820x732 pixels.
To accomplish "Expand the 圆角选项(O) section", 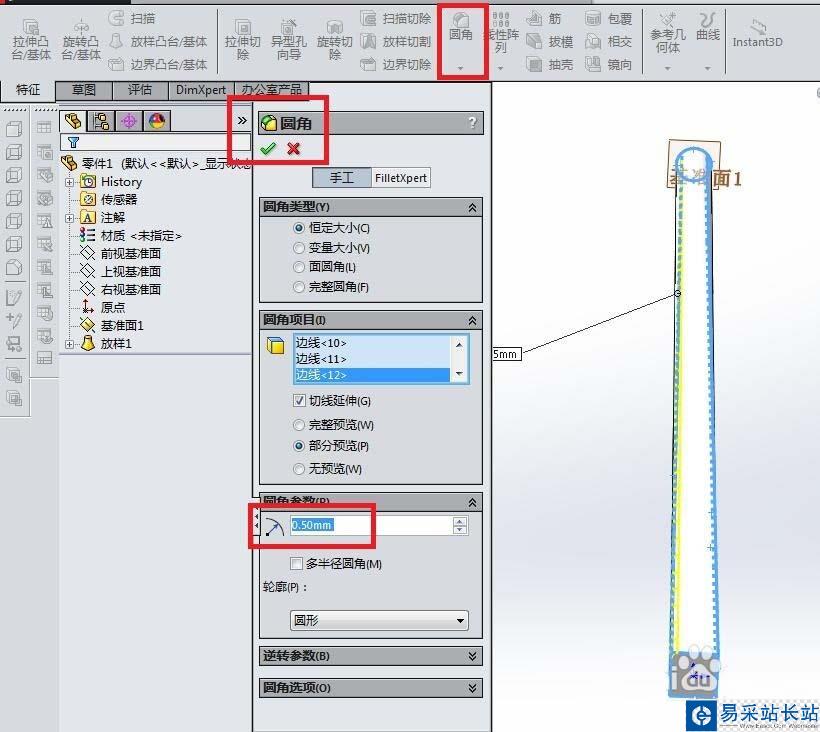I will 472,688.
